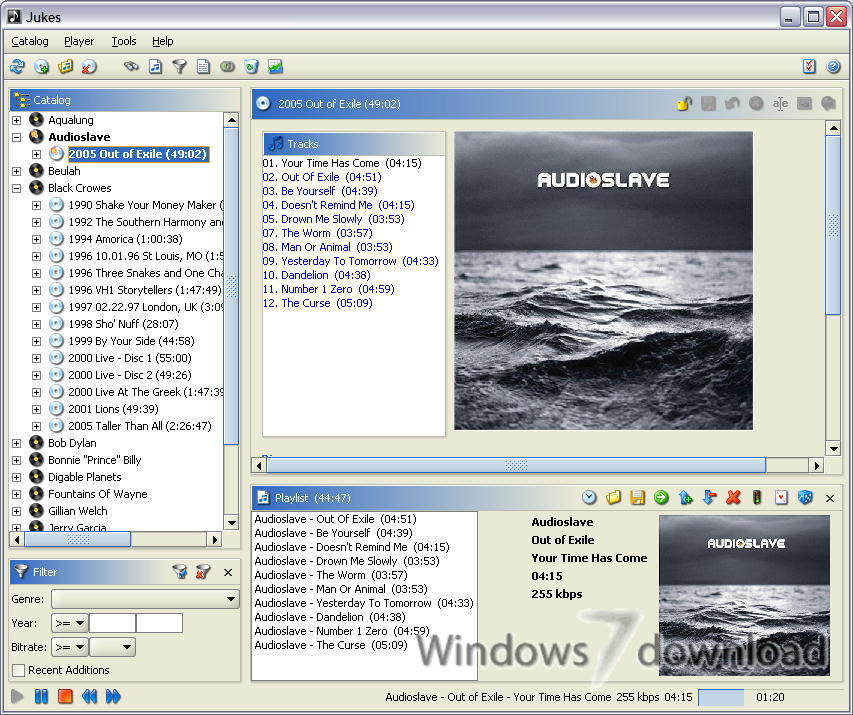853x715 pixels.
Task: Click the green arrow icon in Playlist toolbar
Action: pyautogui.click(x=661, y=497)
